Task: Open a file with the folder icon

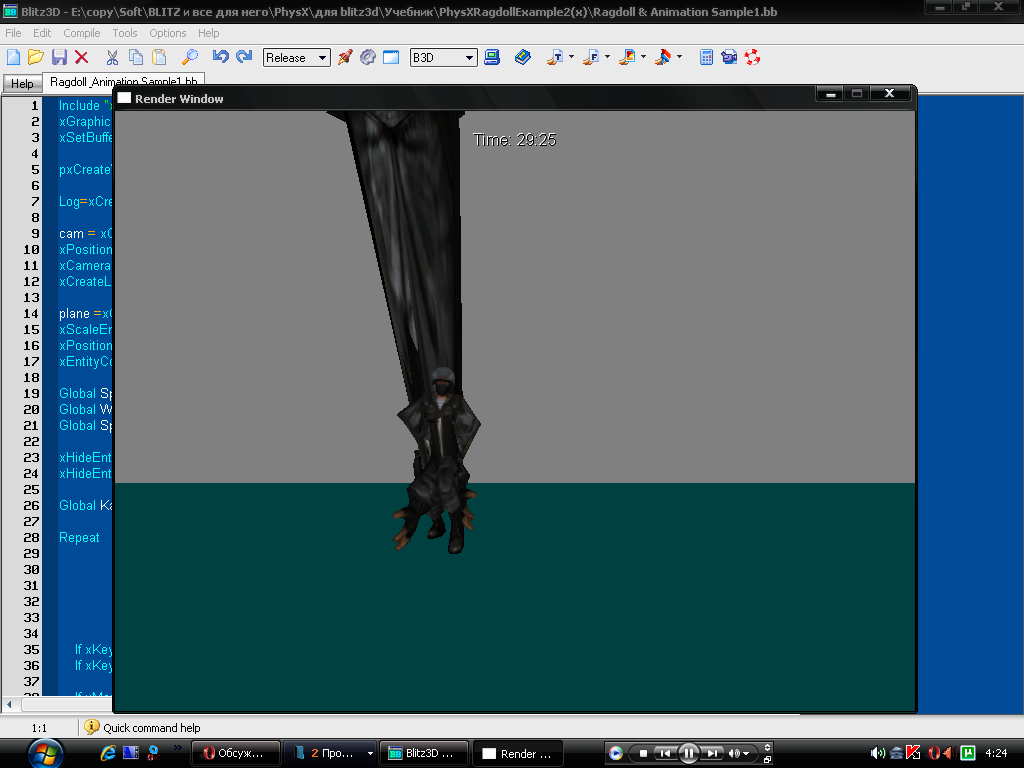Action: 36,57
